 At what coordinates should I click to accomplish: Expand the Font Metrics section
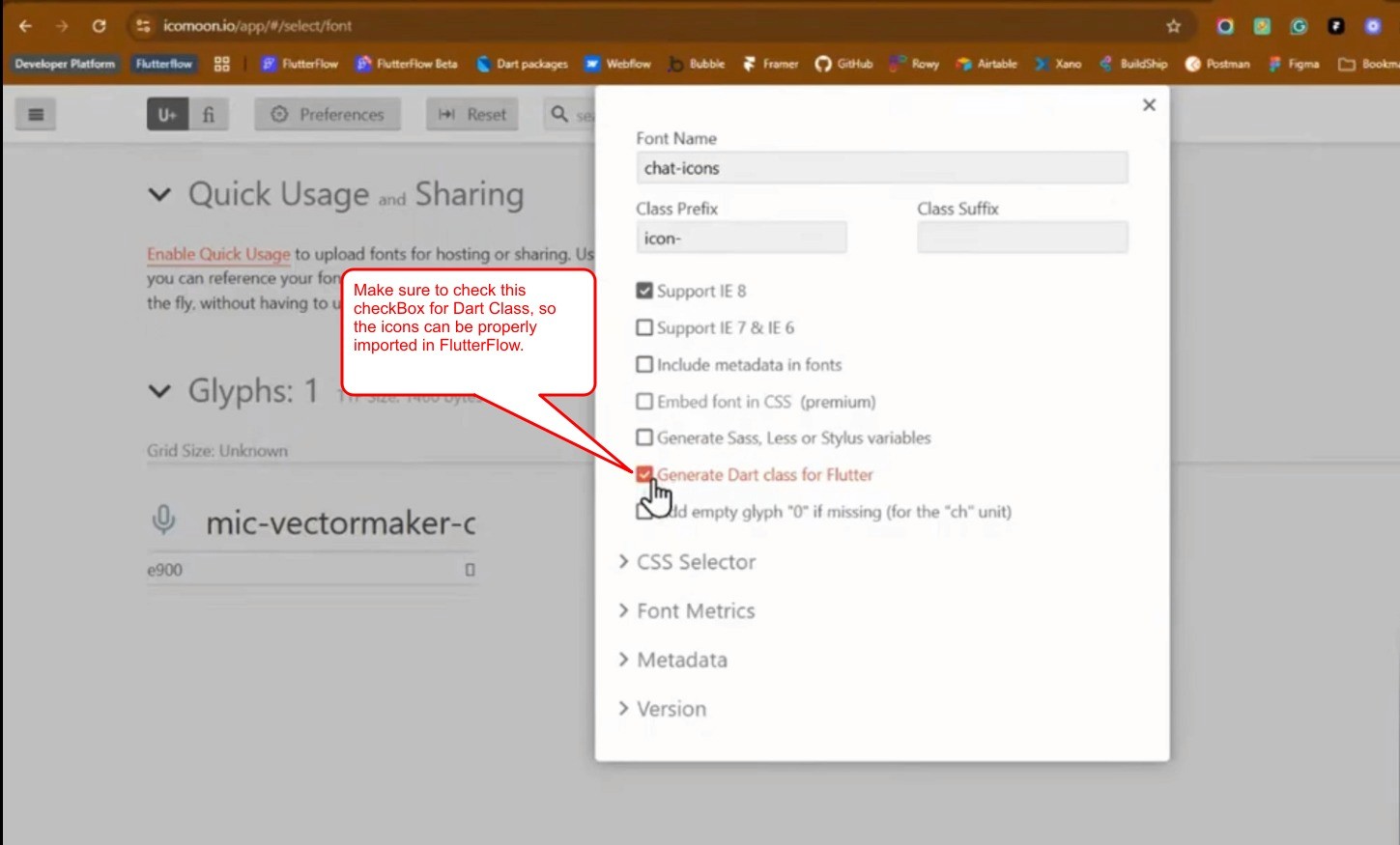(x=687, y=611)
